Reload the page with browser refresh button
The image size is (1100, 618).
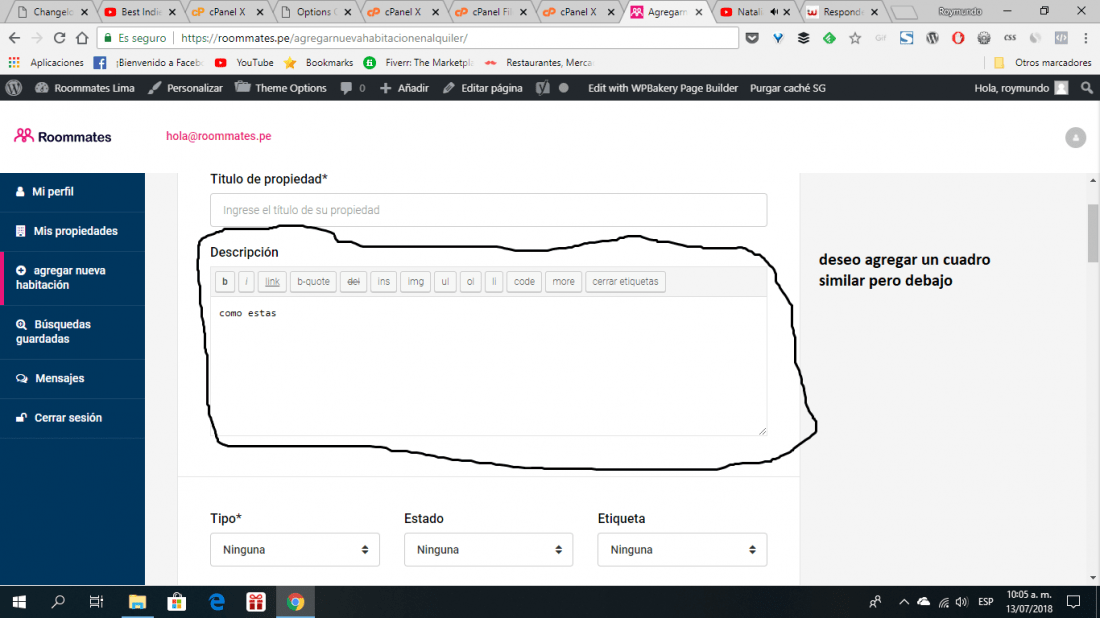tap(59, 38)
